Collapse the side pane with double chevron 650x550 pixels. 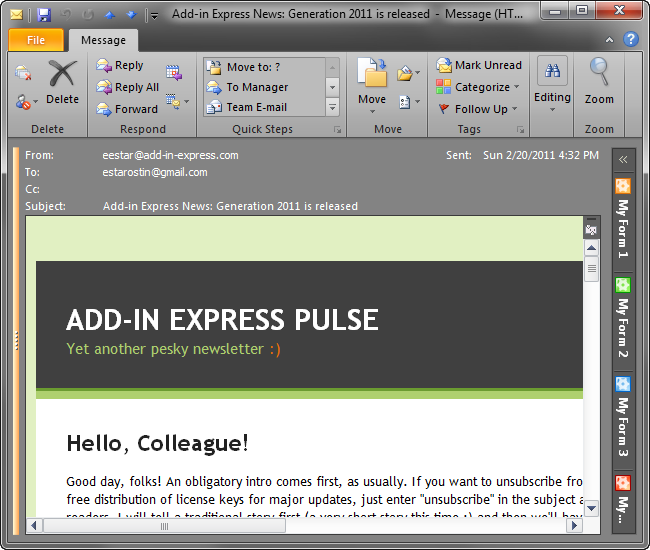[x=623, y=160]
